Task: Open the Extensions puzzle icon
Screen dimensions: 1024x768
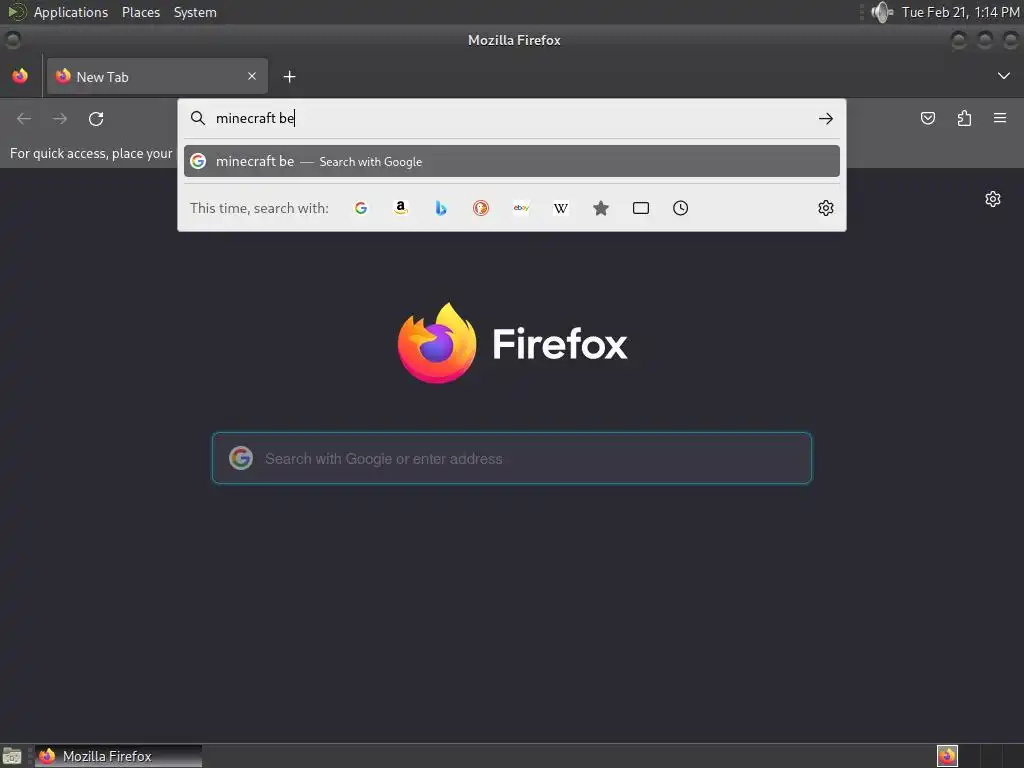Action: pos(964,118)
